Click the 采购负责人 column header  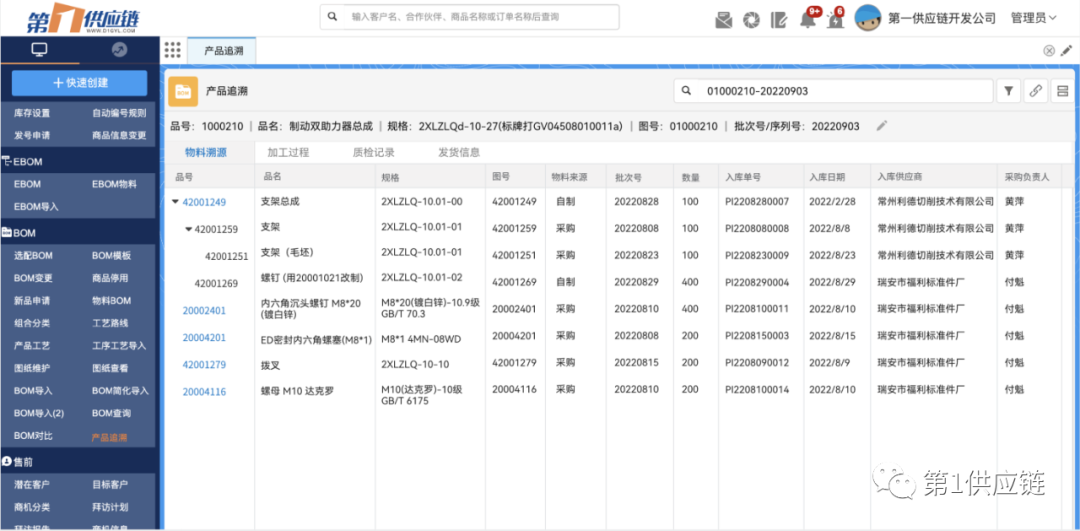tap(1027, 177)
